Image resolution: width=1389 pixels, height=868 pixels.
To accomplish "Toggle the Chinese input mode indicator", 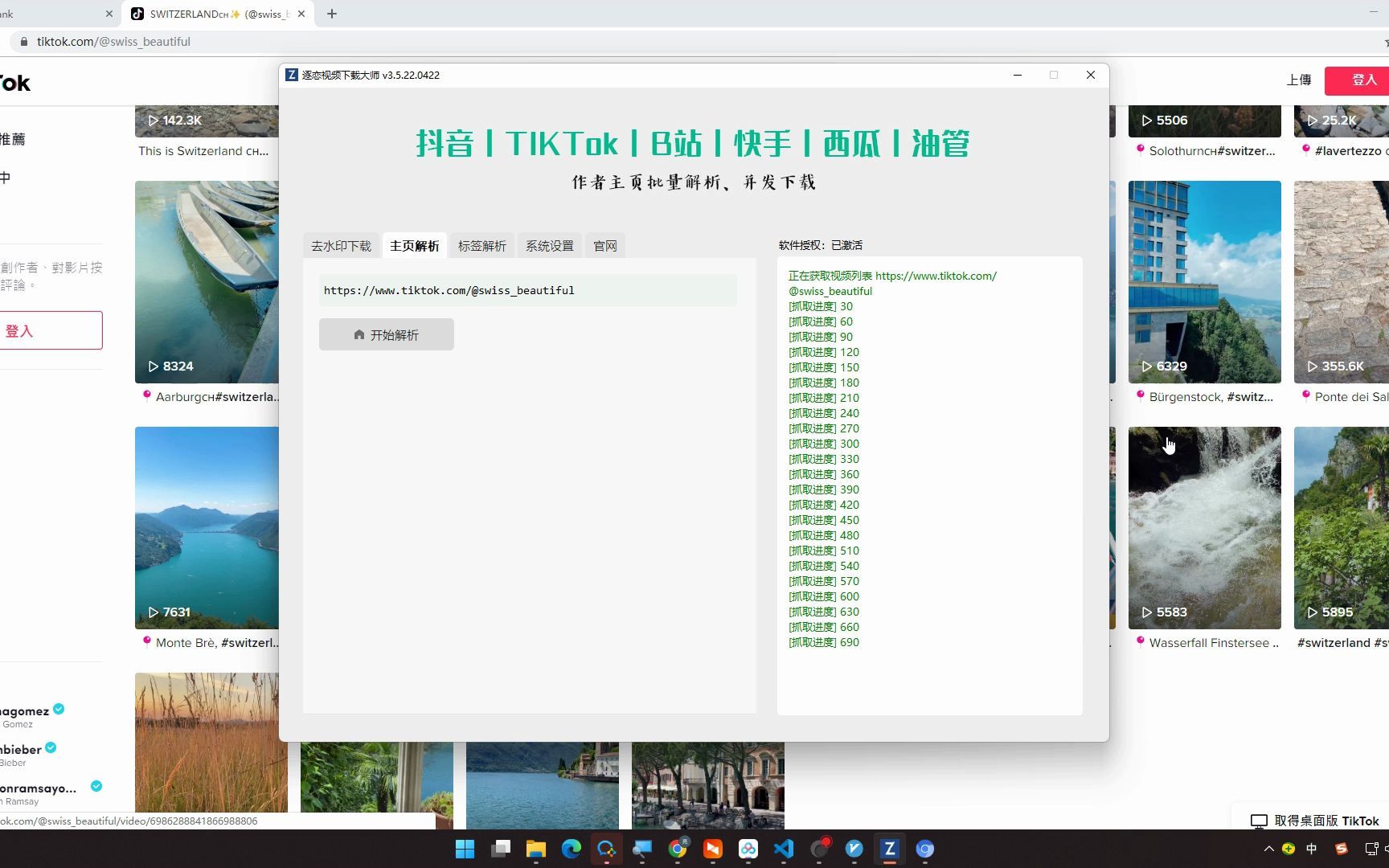I will point(1312,849).
